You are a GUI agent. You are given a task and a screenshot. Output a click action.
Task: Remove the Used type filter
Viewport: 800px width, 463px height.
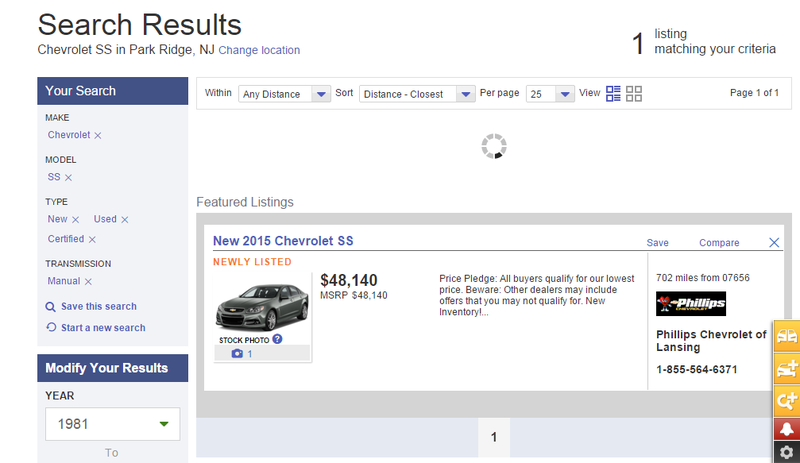point(124,220)
